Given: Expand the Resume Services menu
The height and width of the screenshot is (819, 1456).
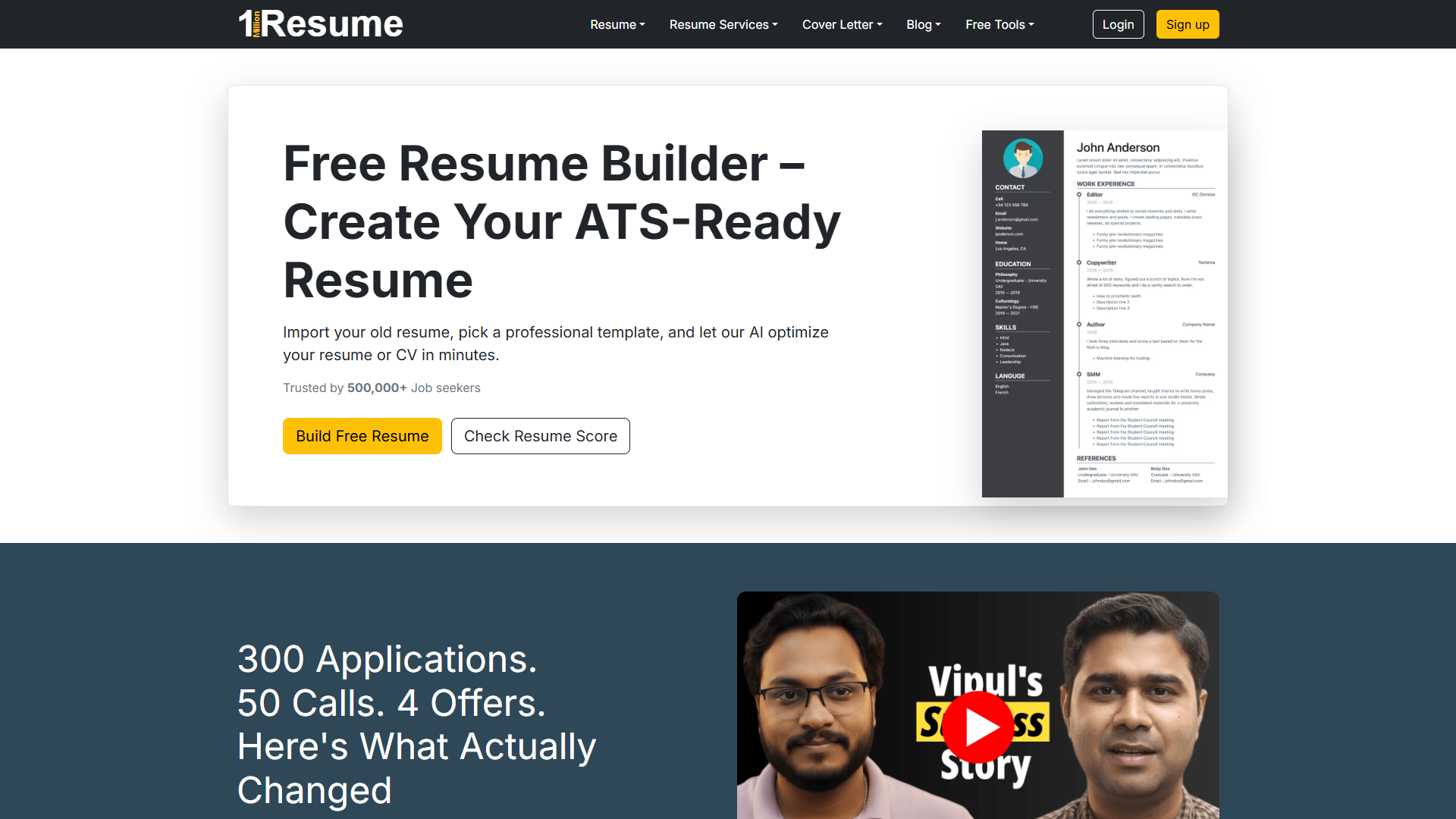Looking at the screenshot, I should 723,24.
